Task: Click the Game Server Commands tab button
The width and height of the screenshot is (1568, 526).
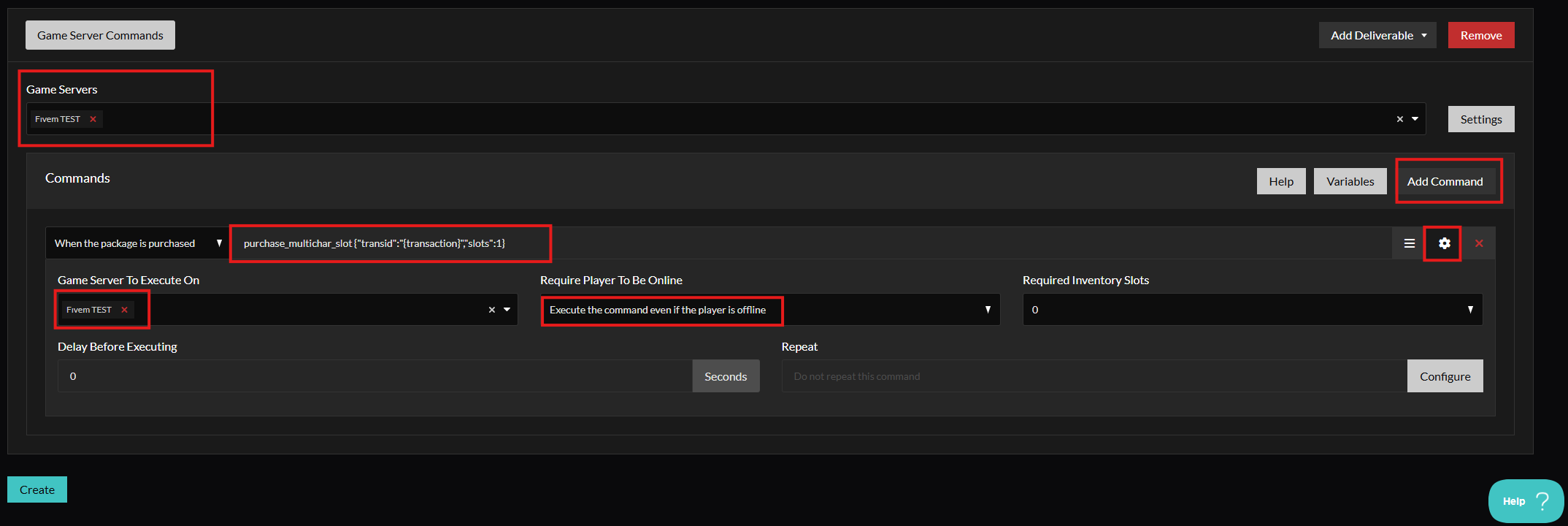Action: (x=100, y=35)
